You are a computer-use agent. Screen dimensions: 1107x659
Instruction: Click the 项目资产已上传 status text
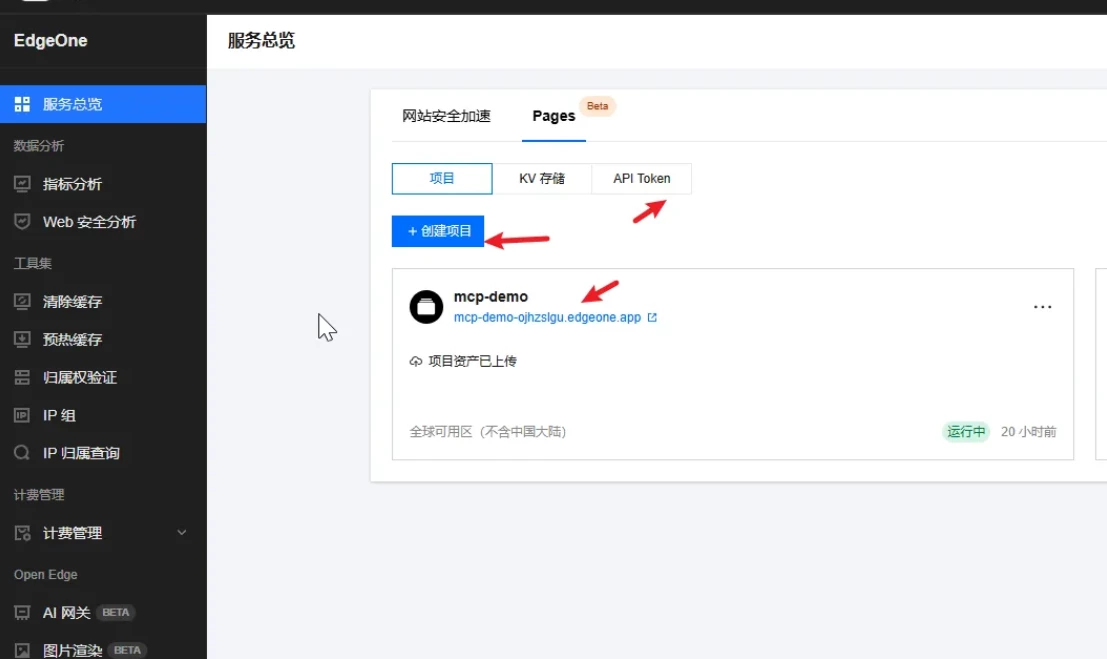click(x=472, y=362)
